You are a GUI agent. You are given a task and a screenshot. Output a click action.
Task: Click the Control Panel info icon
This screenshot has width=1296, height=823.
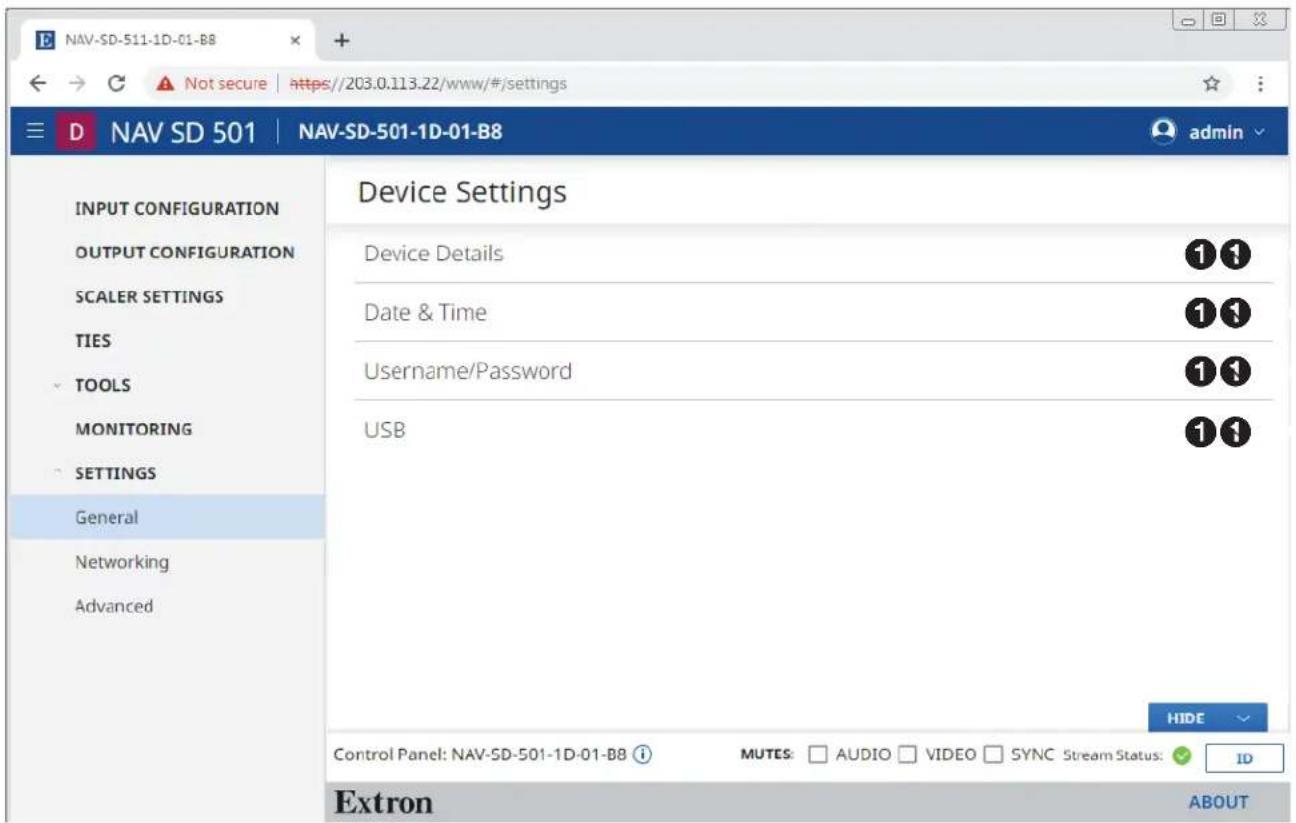[x=643, y=755]
